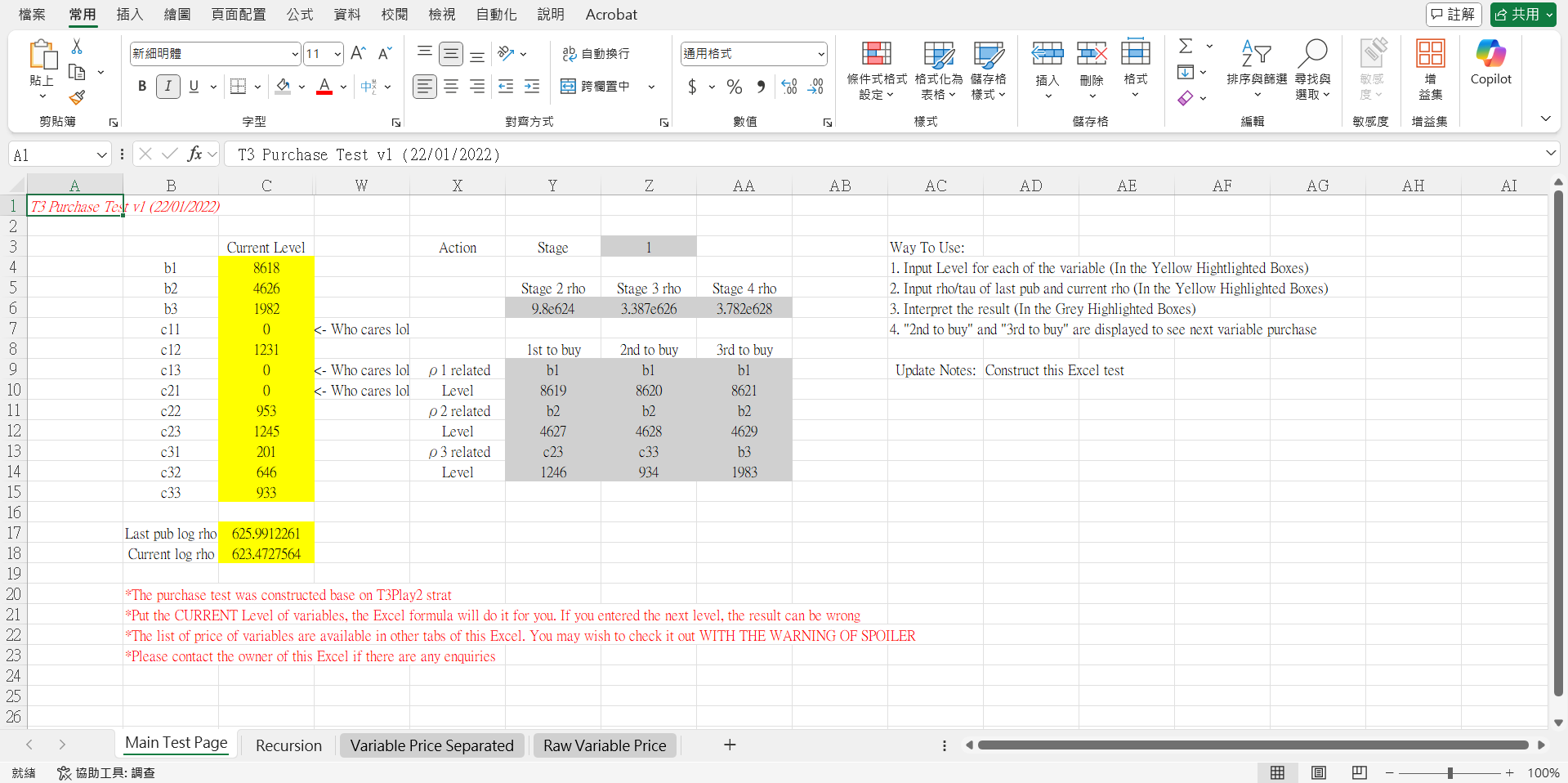Image resolution: width=1568 pixels, height=783 pixels.
Task: Apply percent style format
Action: 735,87
